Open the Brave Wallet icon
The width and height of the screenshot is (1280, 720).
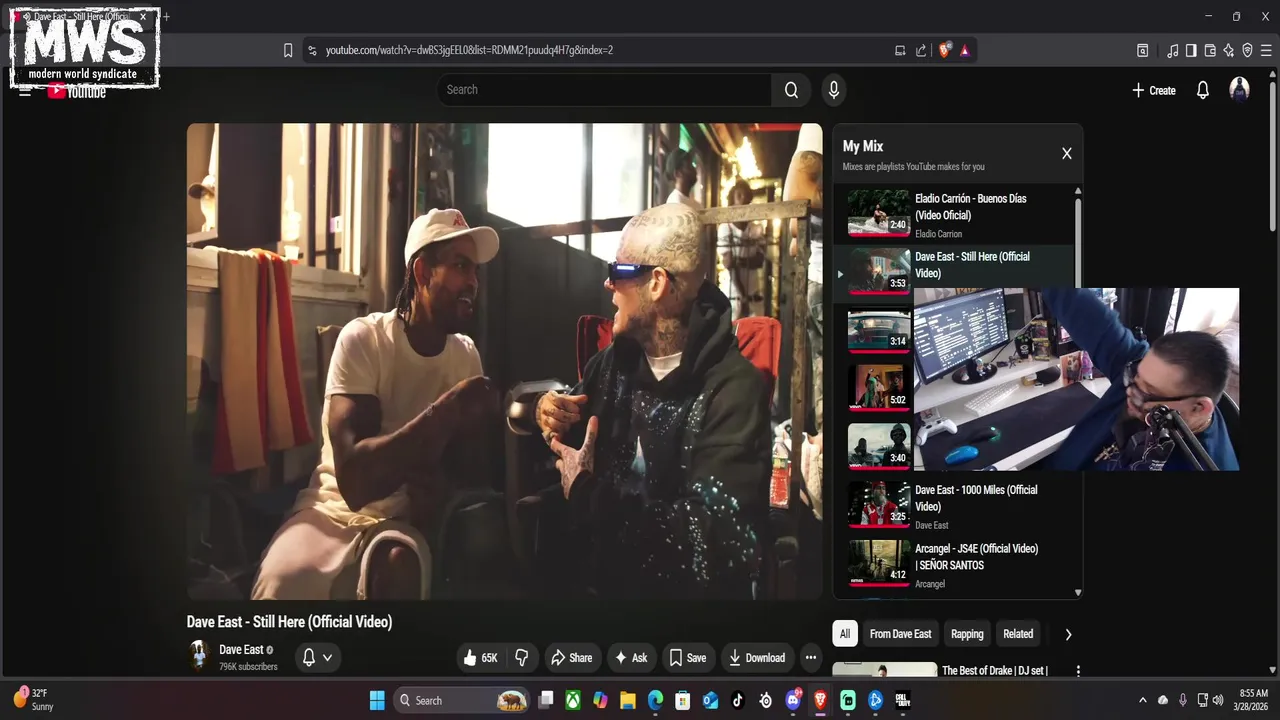[x=1210, y=50]
